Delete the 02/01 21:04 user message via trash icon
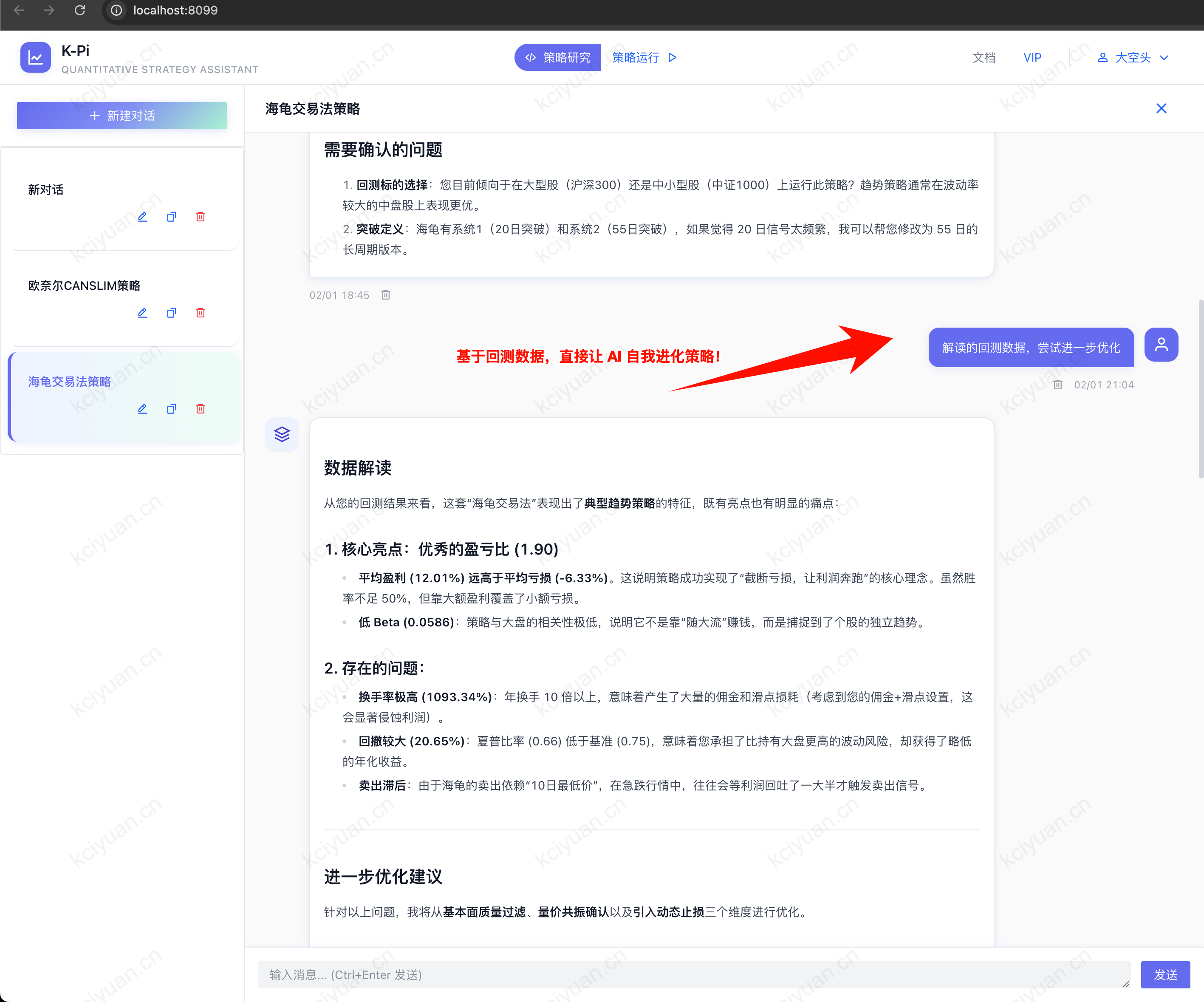The image size is (1204, 1002). pos(1058,384)
